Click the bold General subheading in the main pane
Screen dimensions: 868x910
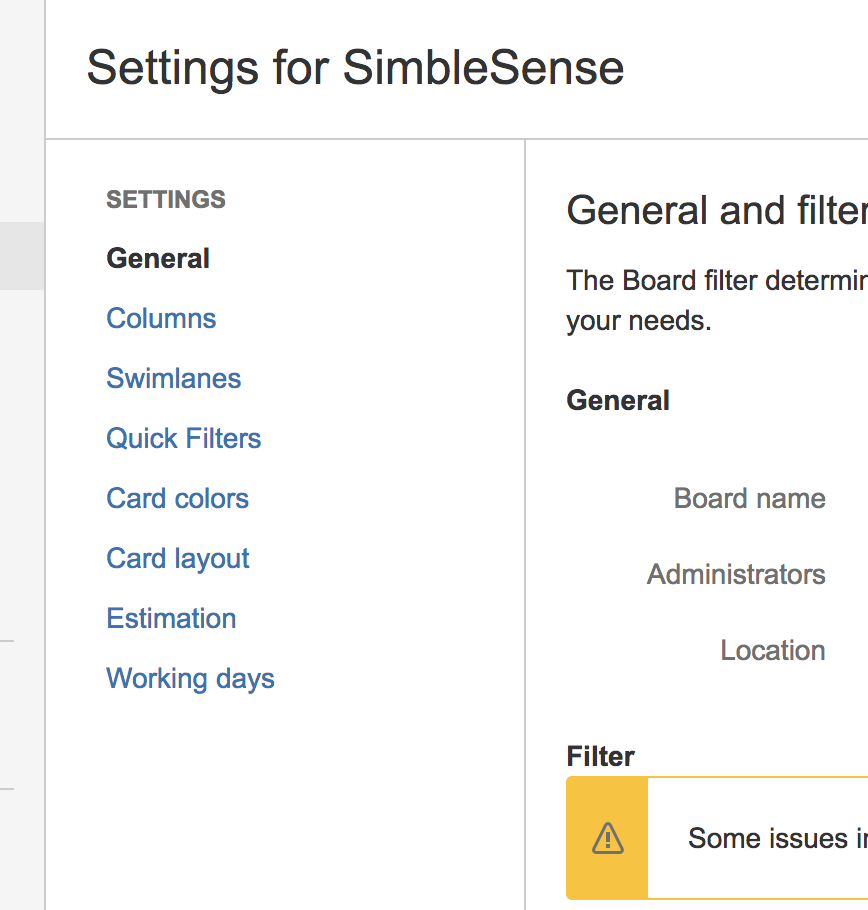coord(618,401)
